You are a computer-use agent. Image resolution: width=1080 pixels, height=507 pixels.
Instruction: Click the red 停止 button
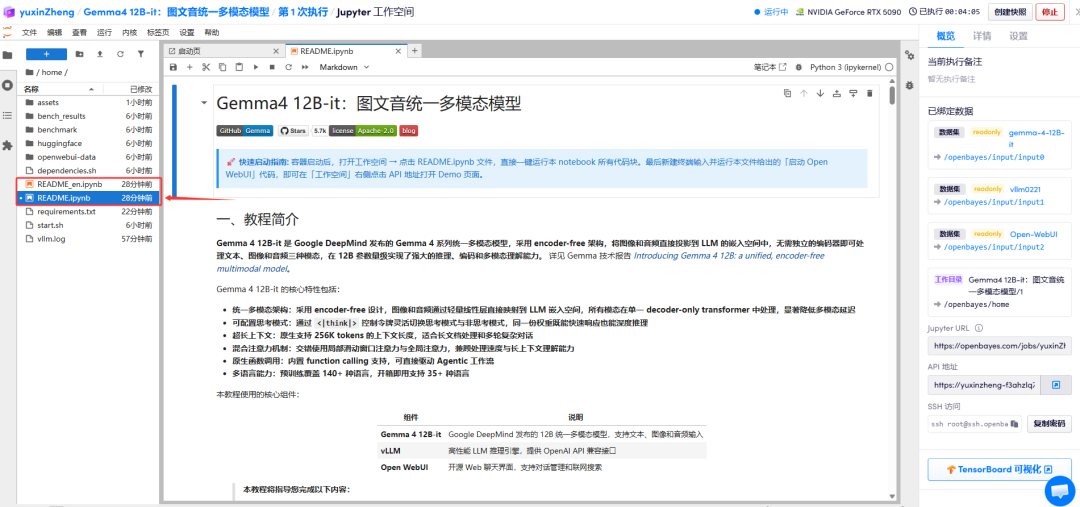pos(1049,12)
